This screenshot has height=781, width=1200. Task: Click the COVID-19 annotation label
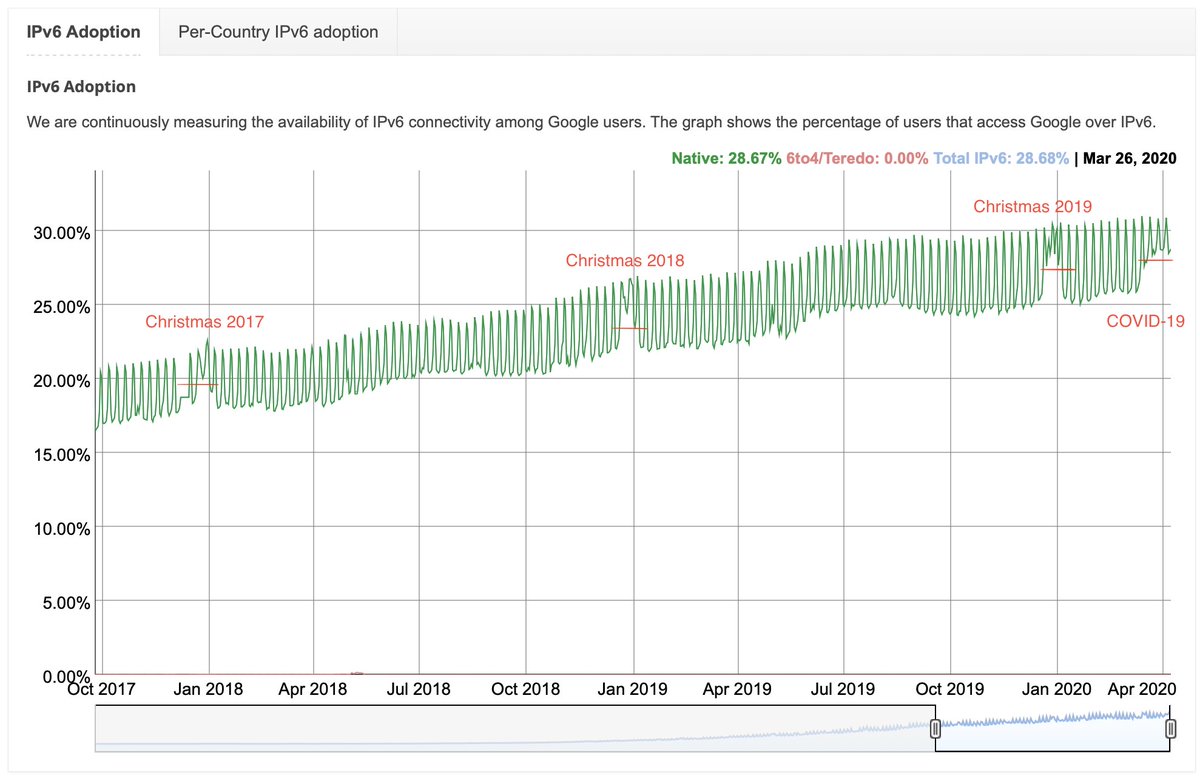click(x=1145, y=321)
